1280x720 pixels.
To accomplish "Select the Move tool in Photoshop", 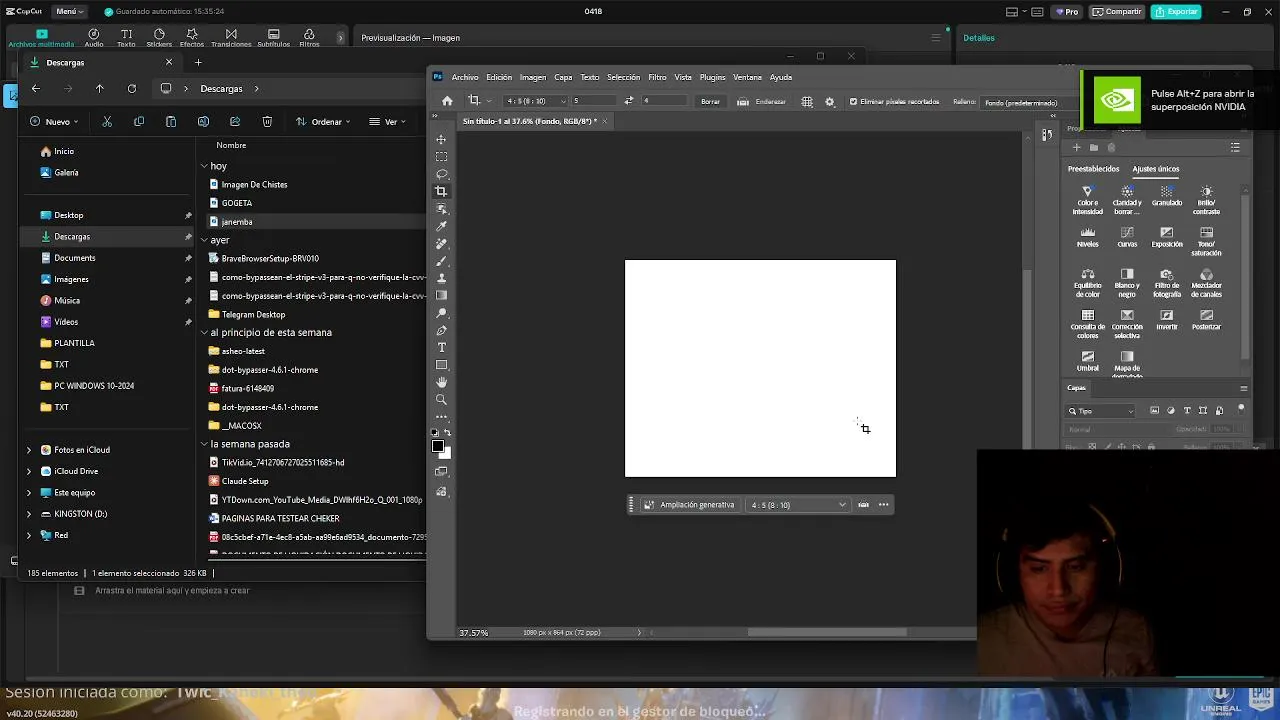I will [441, 140].
